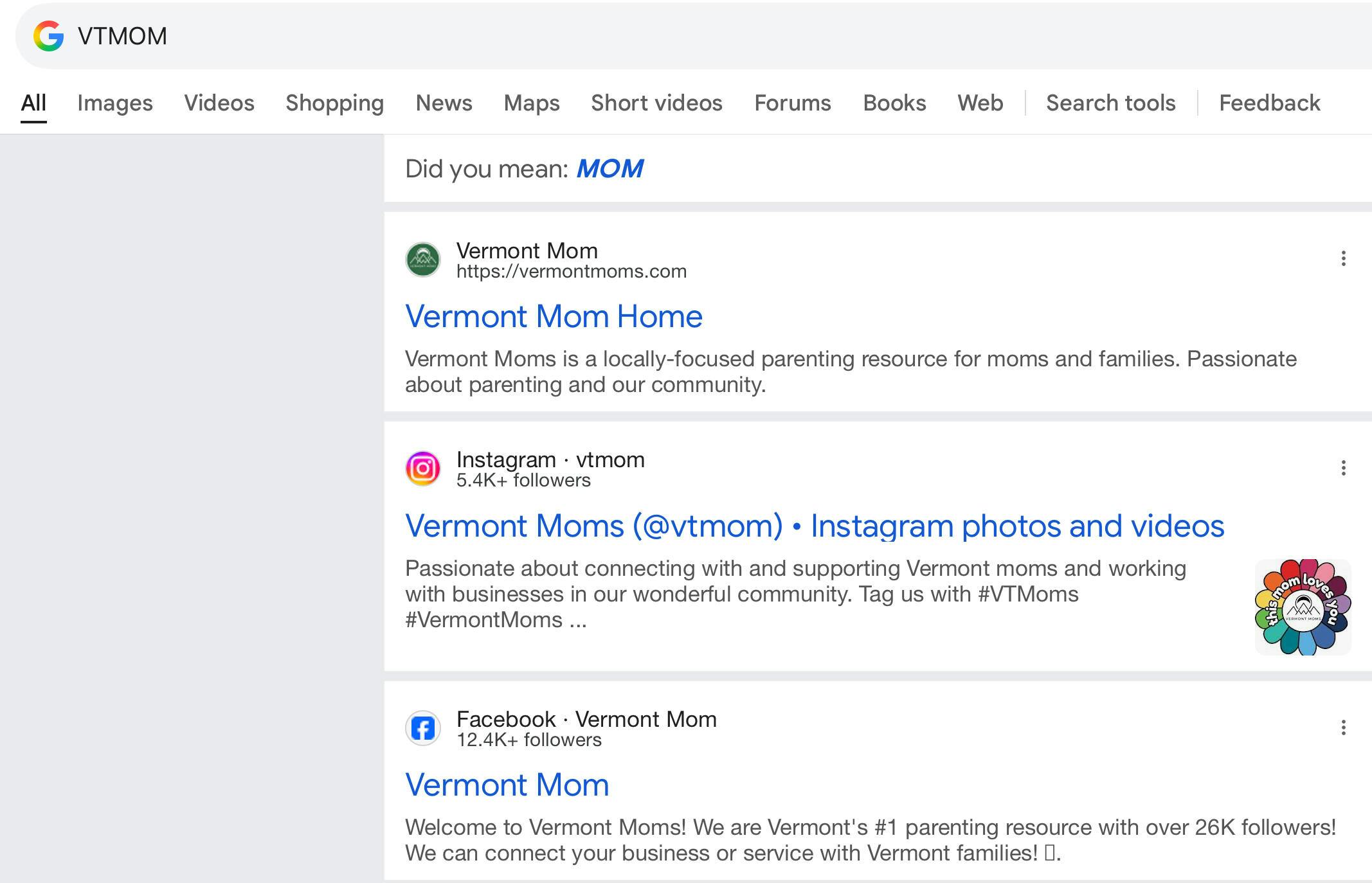Click the "MOM" did-you-mean suggestion

pyautogui.click(x=609, y=169)
